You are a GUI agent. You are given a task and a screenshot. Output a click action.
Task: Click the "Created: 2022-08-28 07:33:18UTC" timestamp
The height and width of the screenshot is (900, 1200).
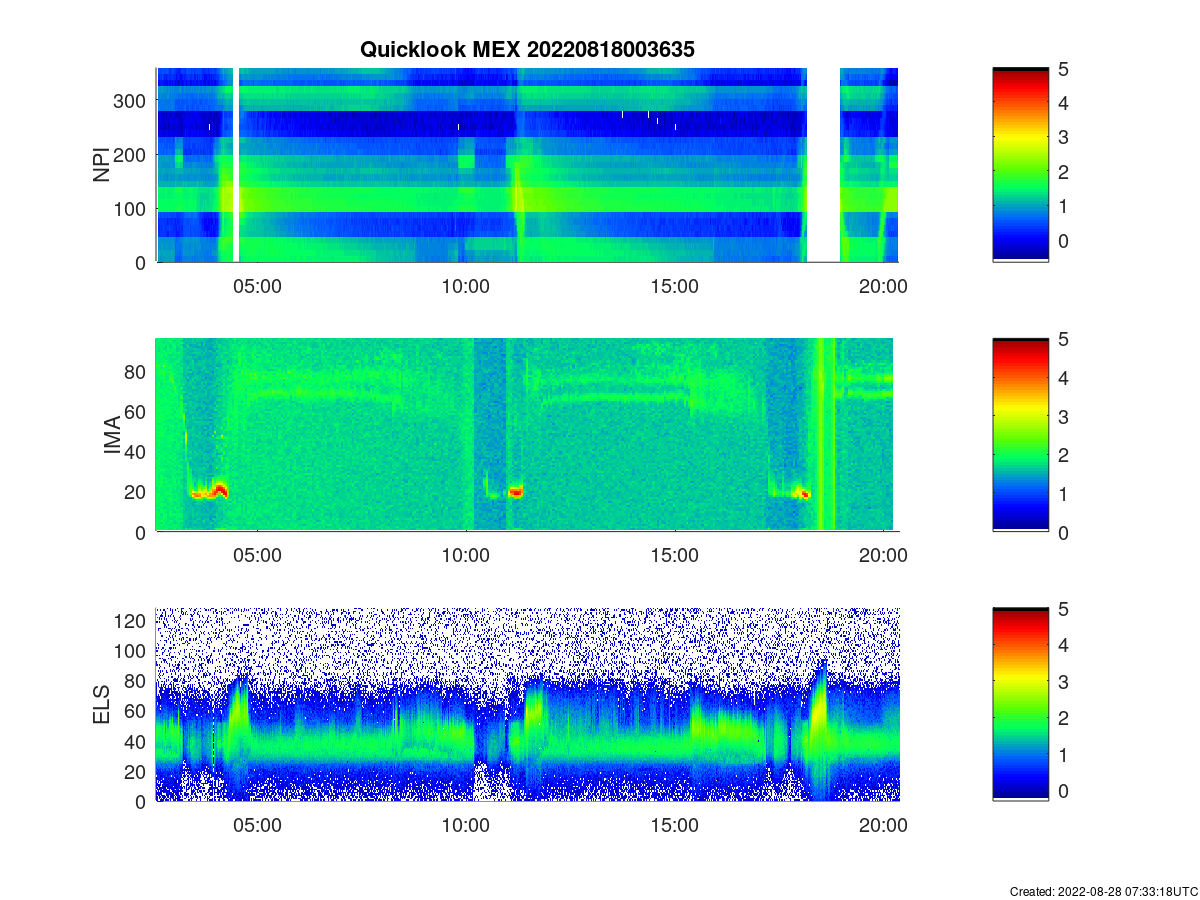(1102, 891)
